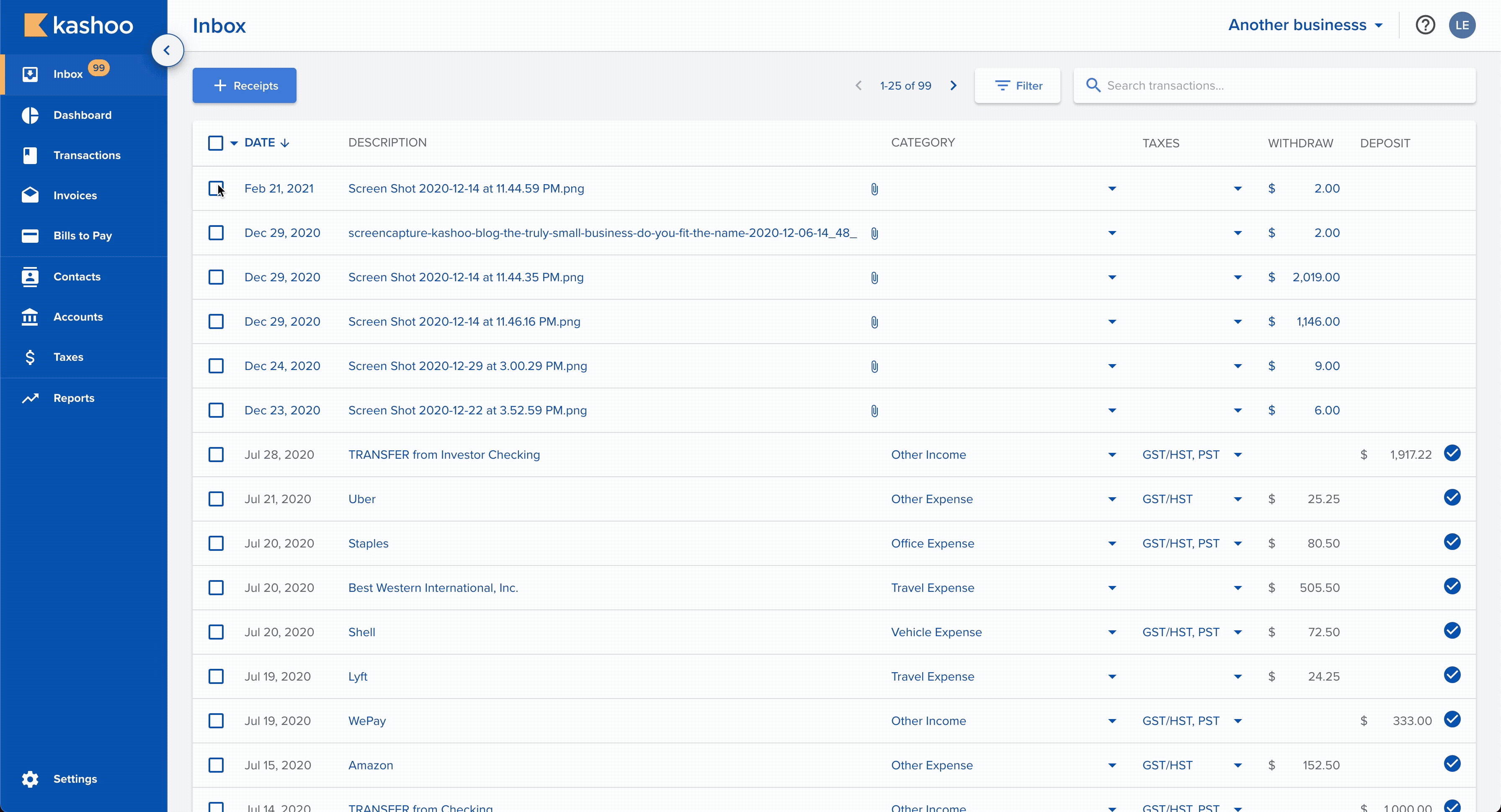
Task: Click the DATE sort arrow
Action: click(285, 143)
